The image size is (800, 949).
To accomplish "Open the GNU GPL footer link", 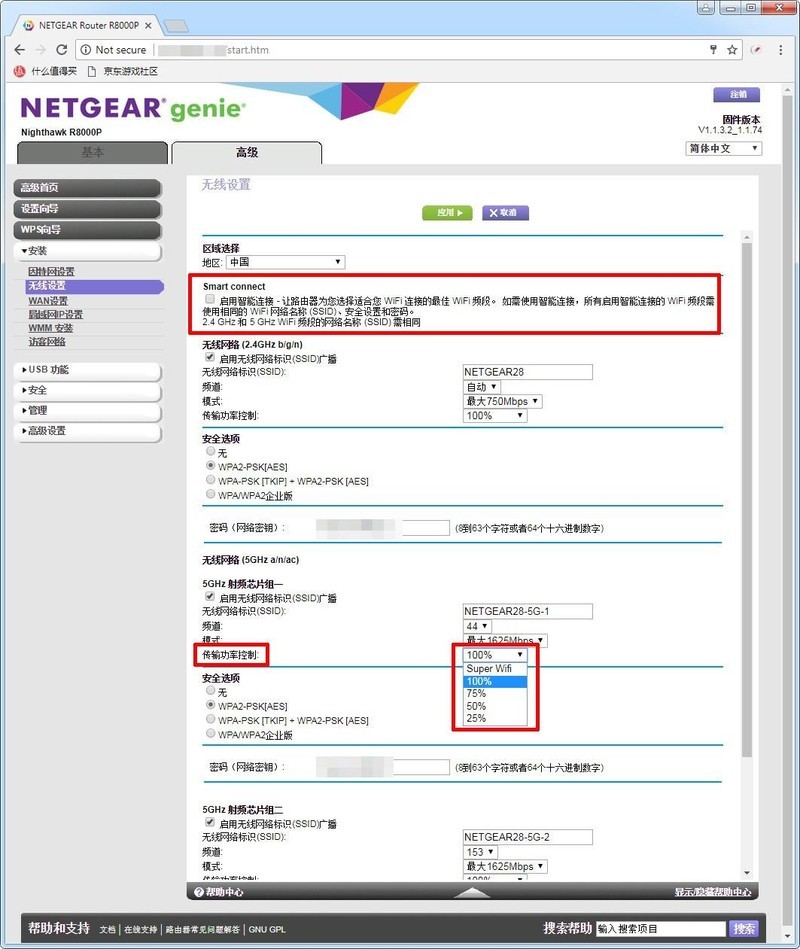I will (x=267, y=930).
